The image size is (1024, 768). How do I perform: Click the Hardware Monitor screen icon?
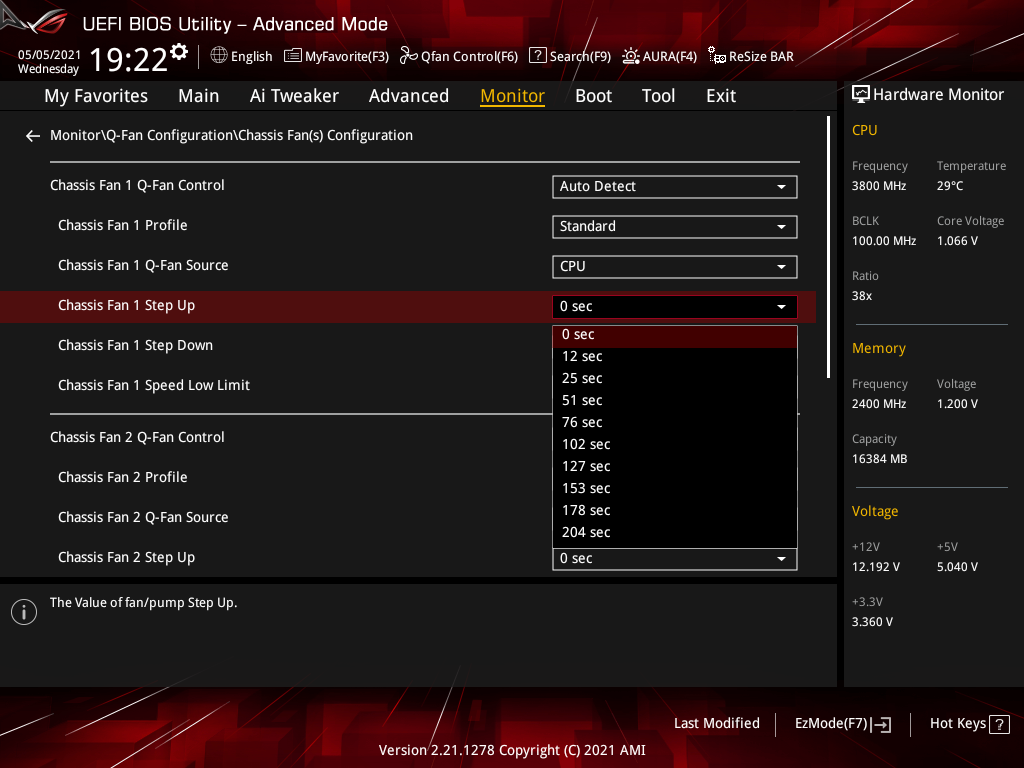pos(861,95)
